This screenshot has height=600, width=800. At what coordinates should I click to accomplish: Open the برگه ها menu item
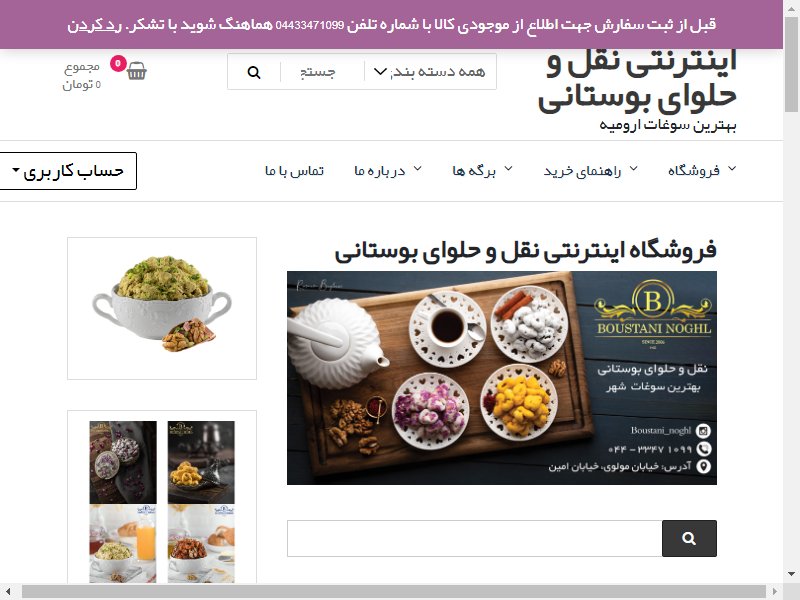(482, 170)
